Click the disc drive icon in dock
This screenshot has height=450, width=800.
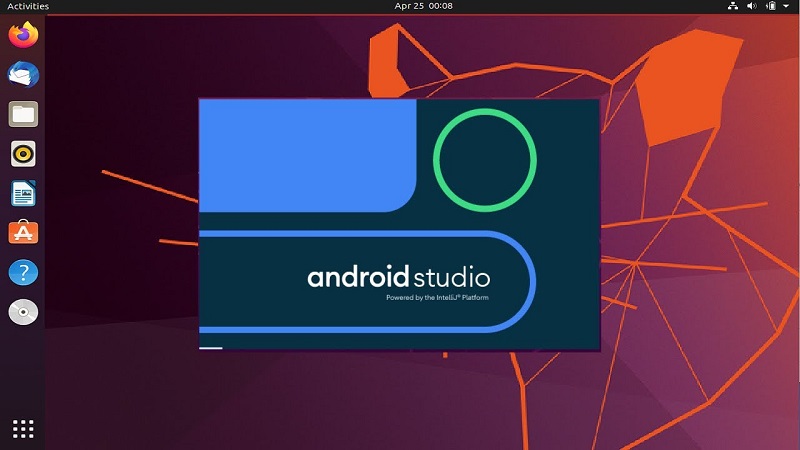pyautogui.click(x=23, y=312)
